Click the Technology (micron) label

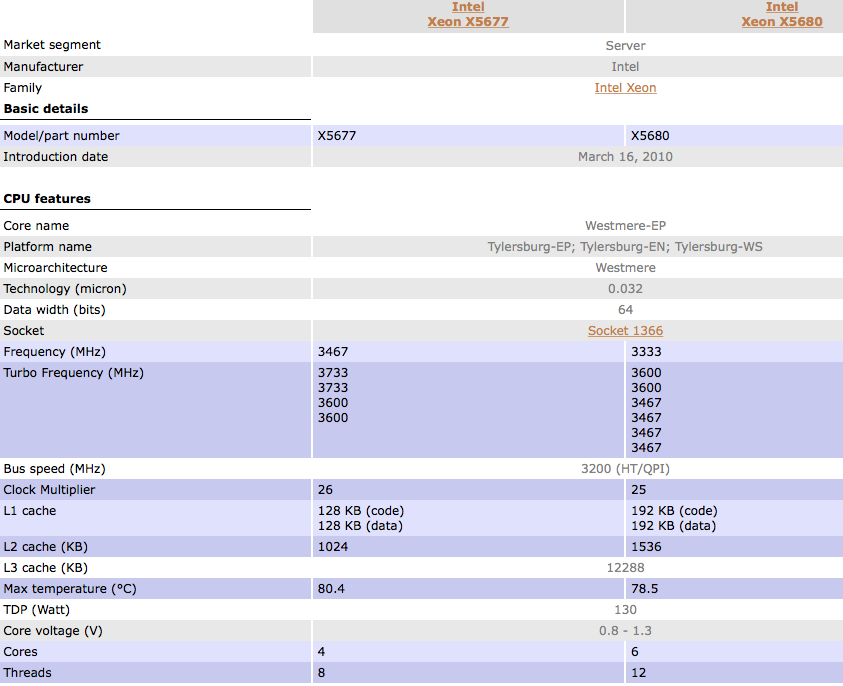coord(65,289)
